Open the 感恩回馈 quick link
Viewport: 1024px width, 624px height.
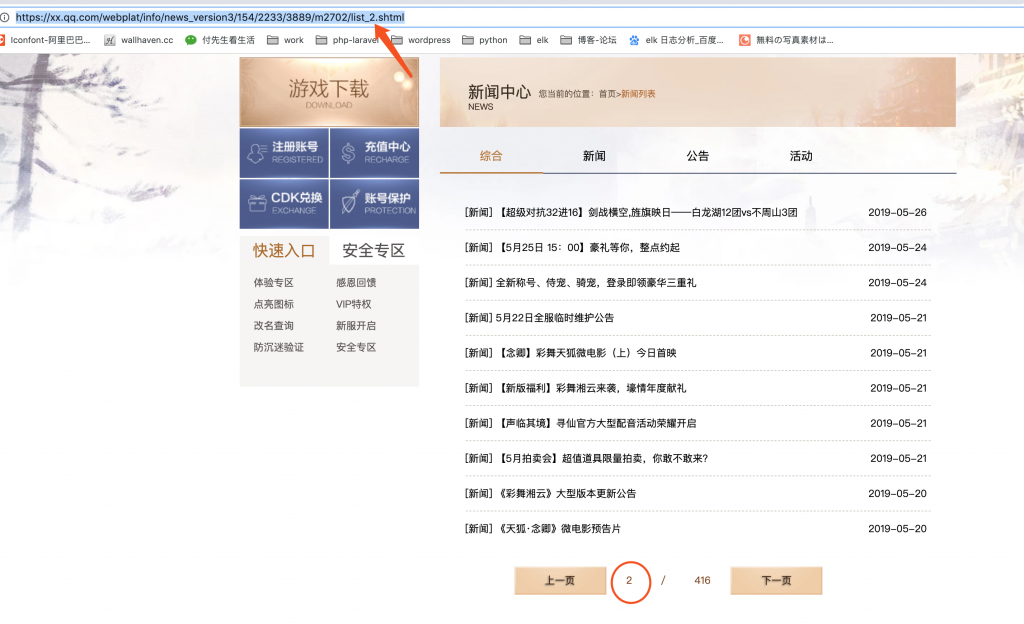click(x=356, y=283)
